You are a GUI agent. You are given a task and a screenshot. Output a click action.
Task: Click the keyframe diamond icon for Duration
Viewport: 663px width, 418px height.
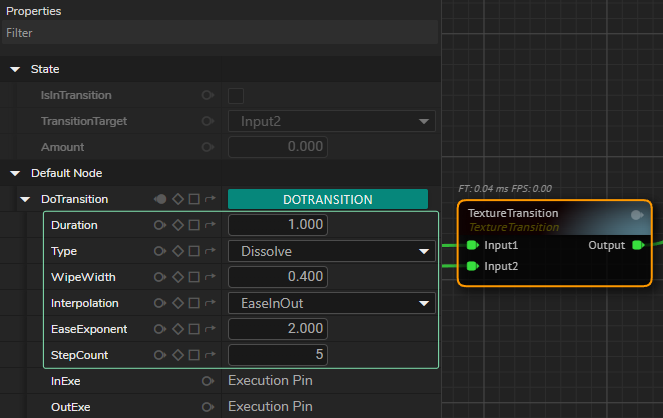[177, 225]
